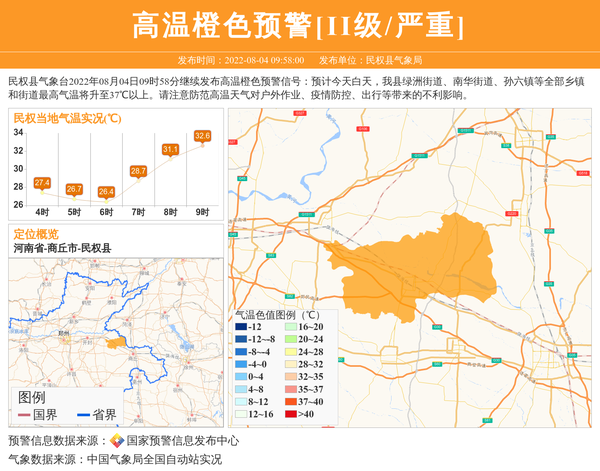Image resolution: width=600 pixels, height=471 pixels.
Task: Click the 31.1 temperature label at 8时
Action: point(170,150)
